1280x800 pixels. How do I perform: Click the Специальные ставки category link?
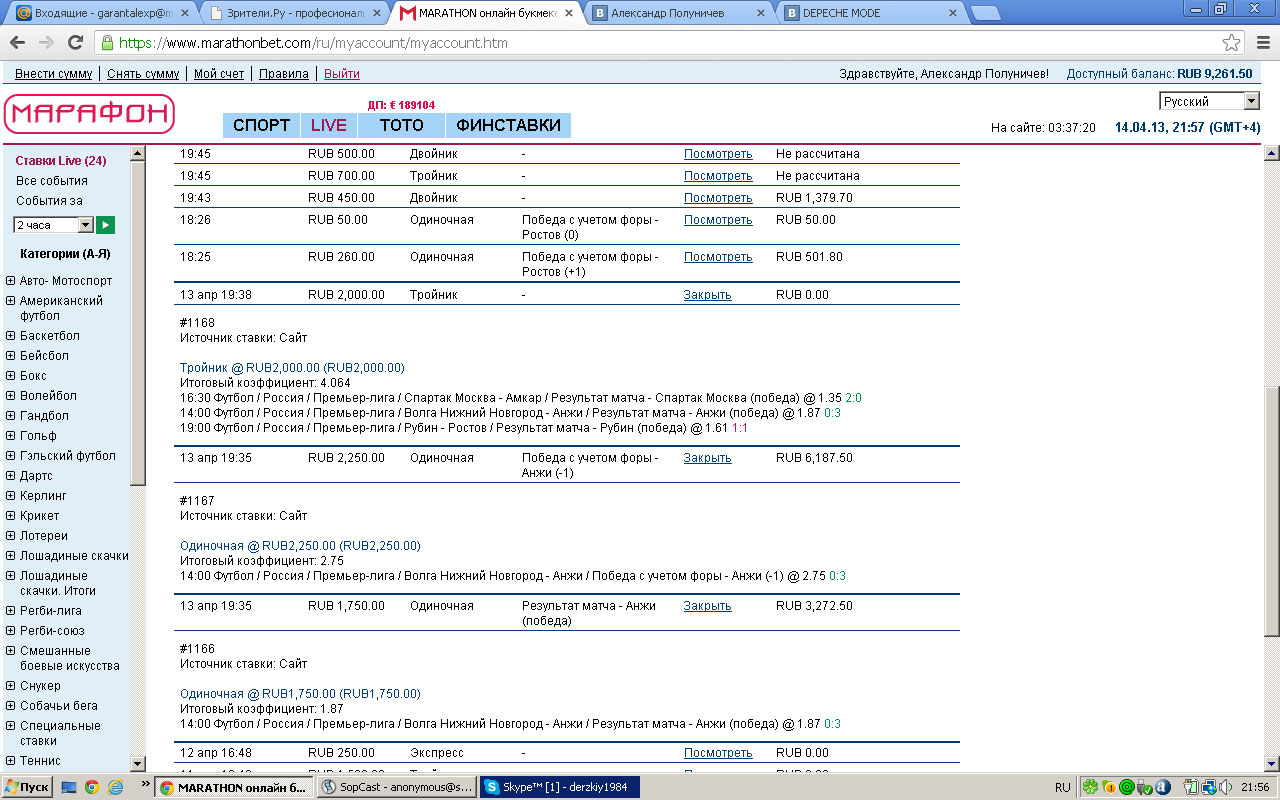(x=60, y=733)
